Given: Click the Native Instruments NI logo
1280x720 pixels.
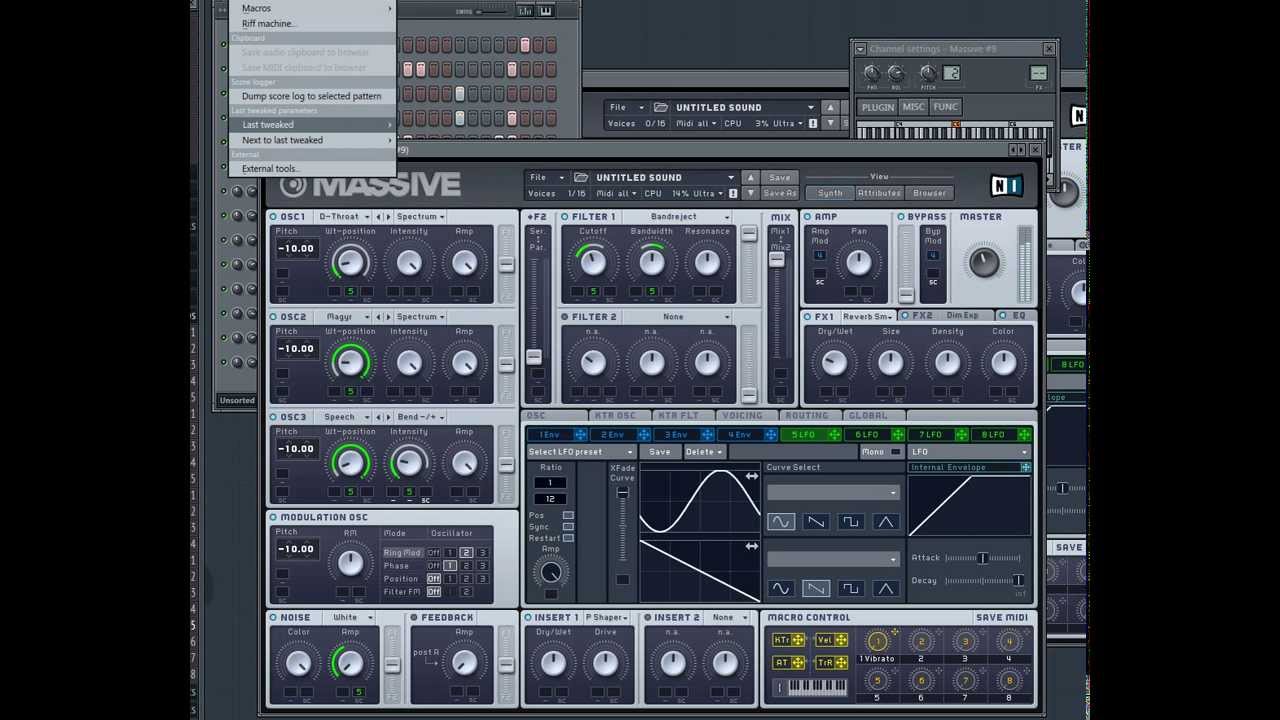Looking at the screenshot, I should coord(1006,185).
